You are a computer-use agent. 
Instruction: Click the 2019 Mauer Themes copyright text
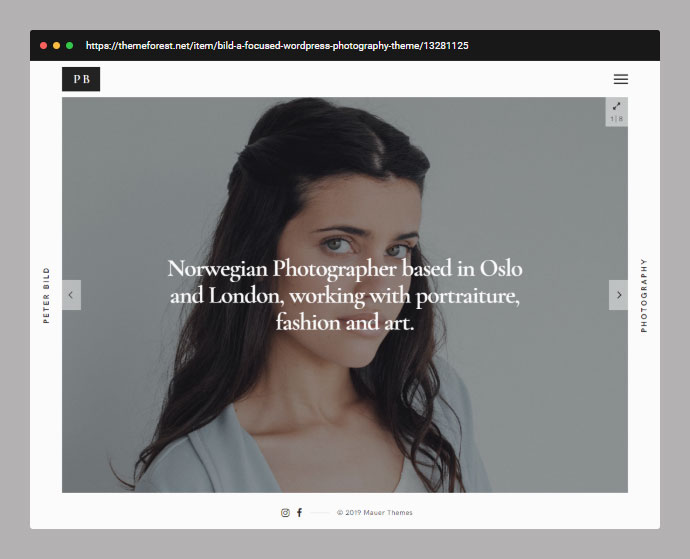point(374,512)
